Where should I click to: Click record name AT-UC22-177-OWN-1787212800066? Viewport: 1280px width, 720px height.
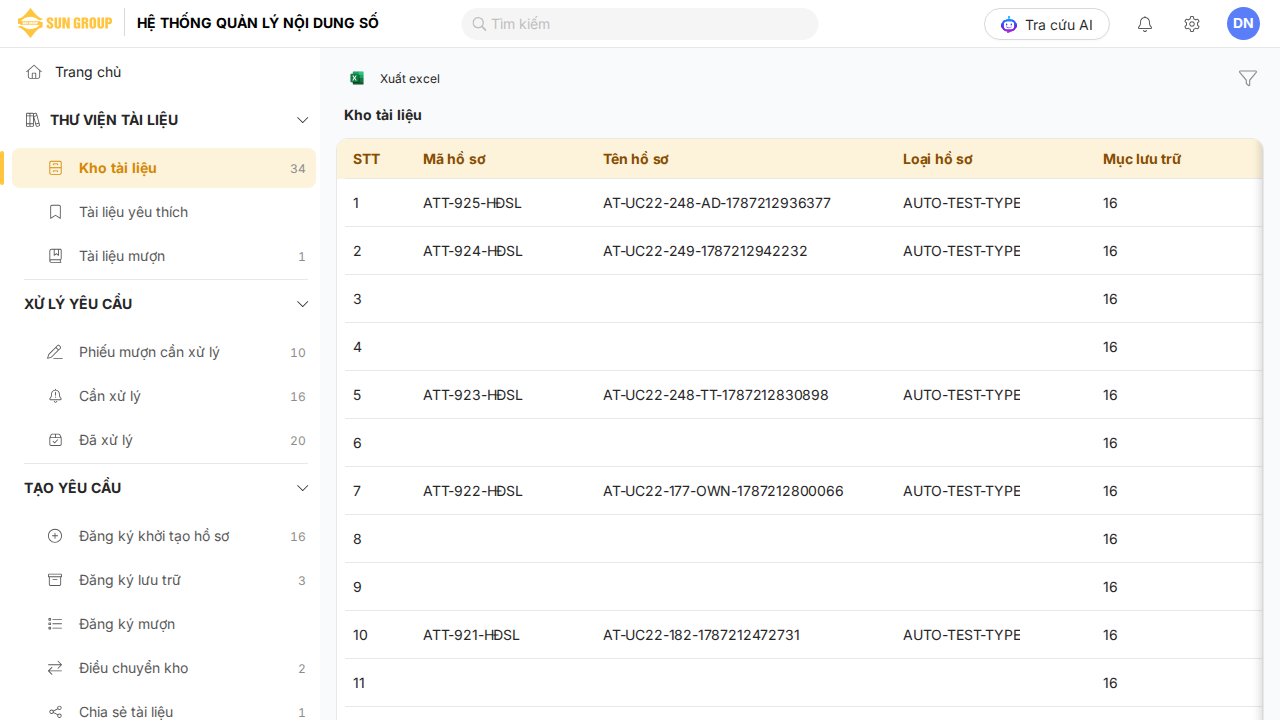point(723,491)
